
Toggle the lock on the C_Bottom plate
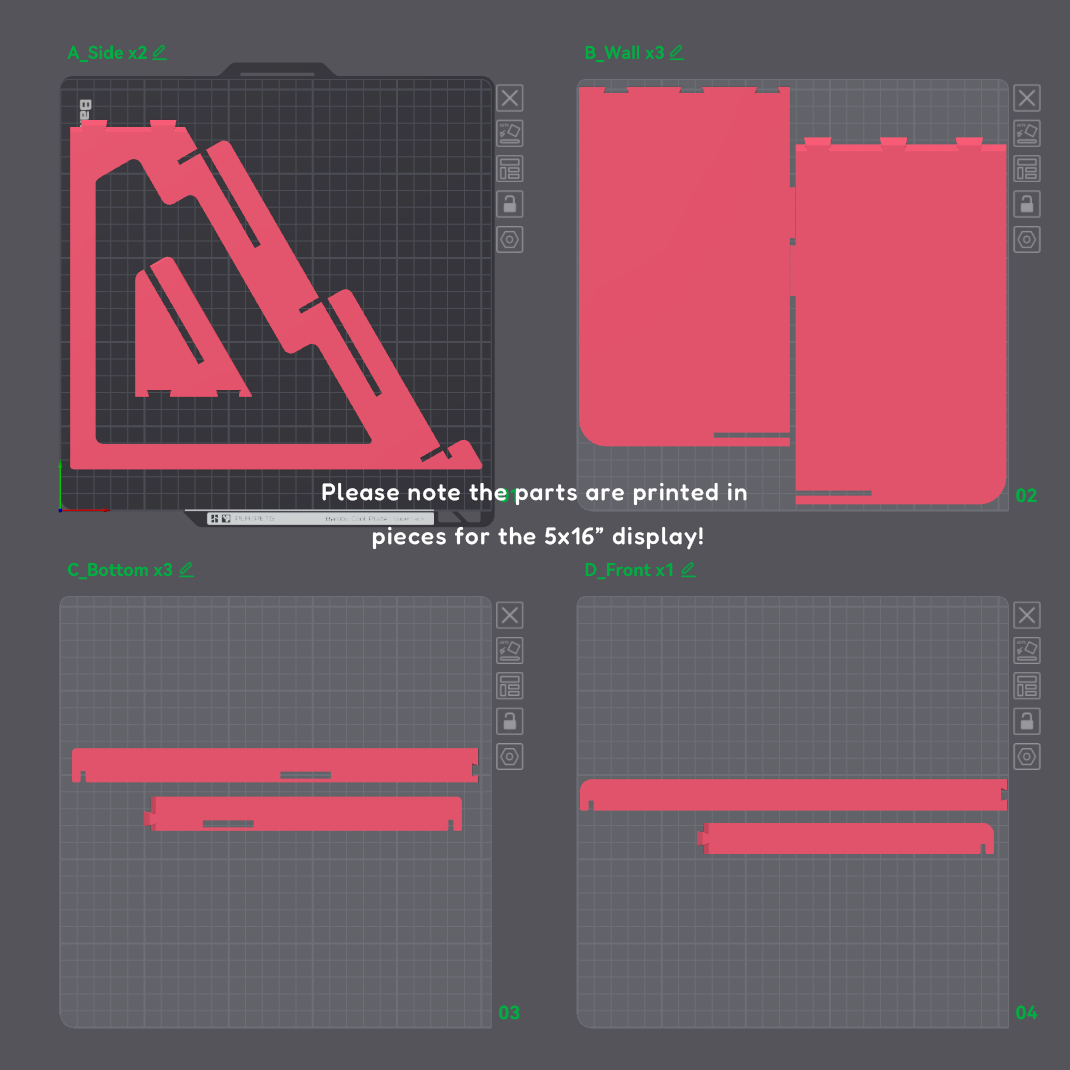(509, 721)
